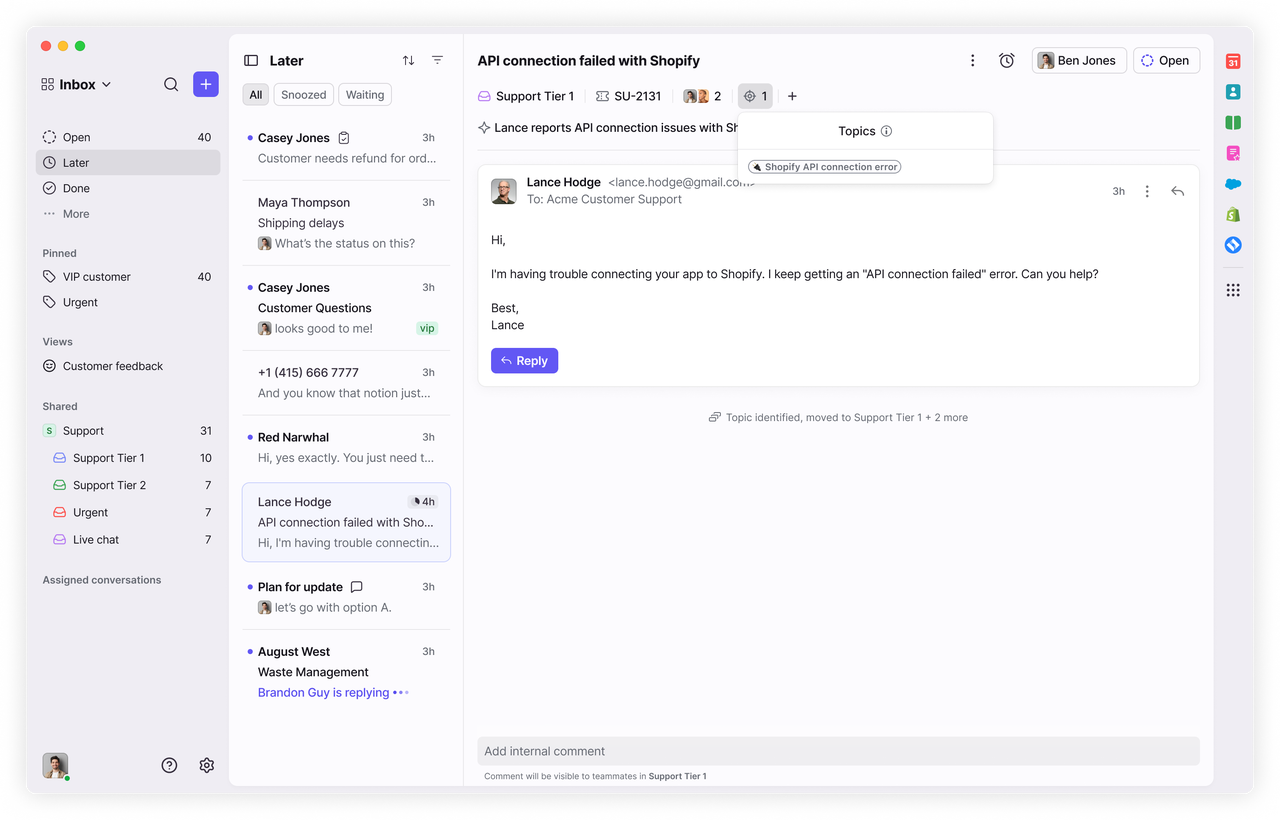
Task: Select the All filter tab
Action: tap(255, 94)
